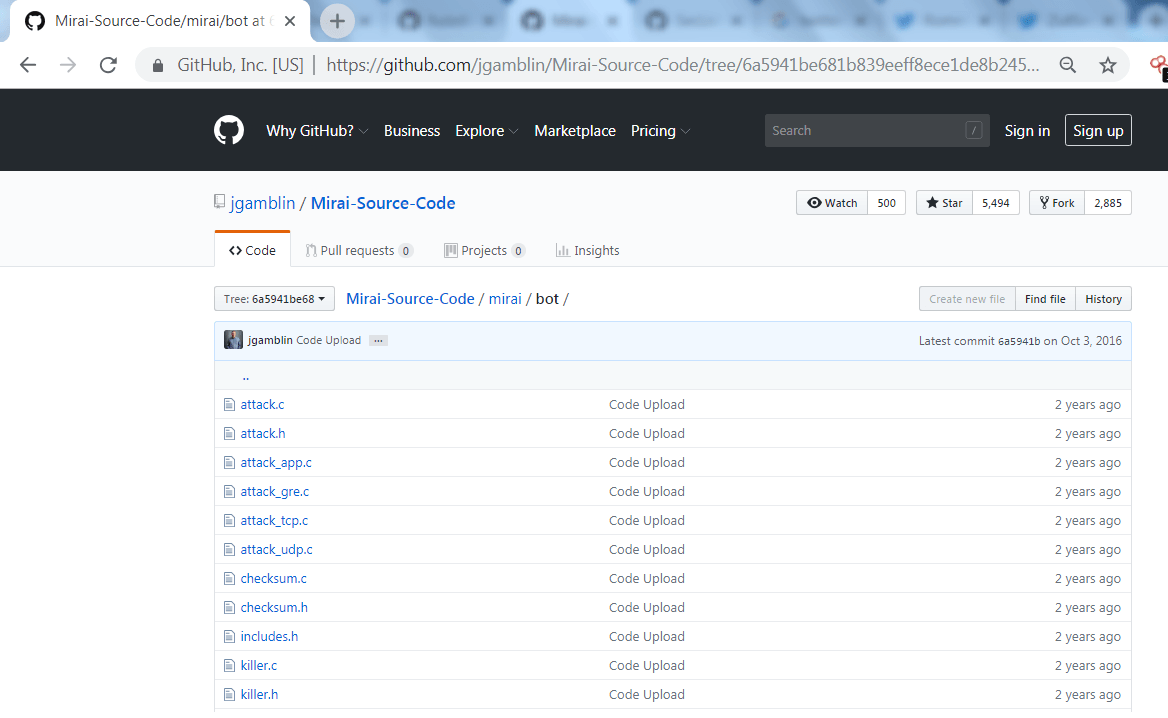Screen dimensions: 1168x718
Task: Navigate up via the .. parent directory
Action: [246, 376]
